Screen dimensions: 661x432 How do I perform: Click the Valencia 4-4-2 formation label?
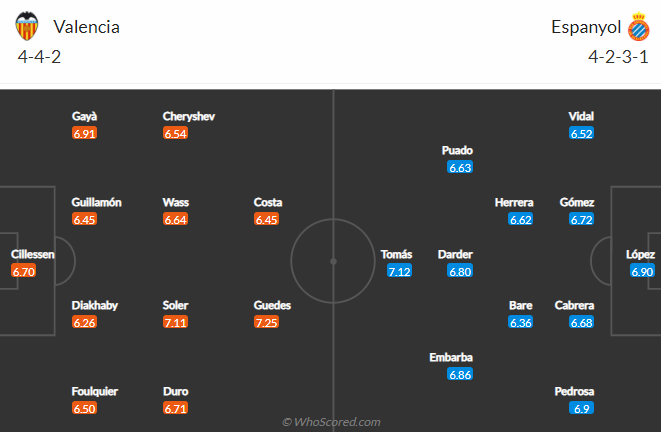[39, 57]
